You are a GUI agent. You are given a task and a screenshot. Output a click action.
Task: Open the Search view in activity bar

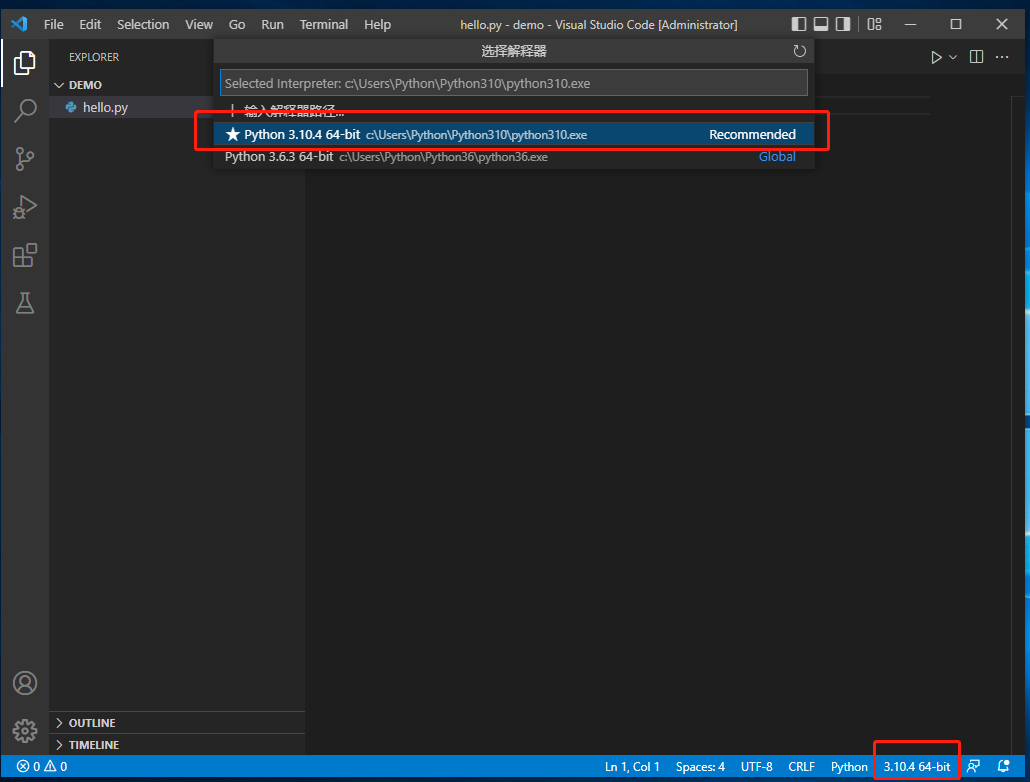click(x=25, y=110)
